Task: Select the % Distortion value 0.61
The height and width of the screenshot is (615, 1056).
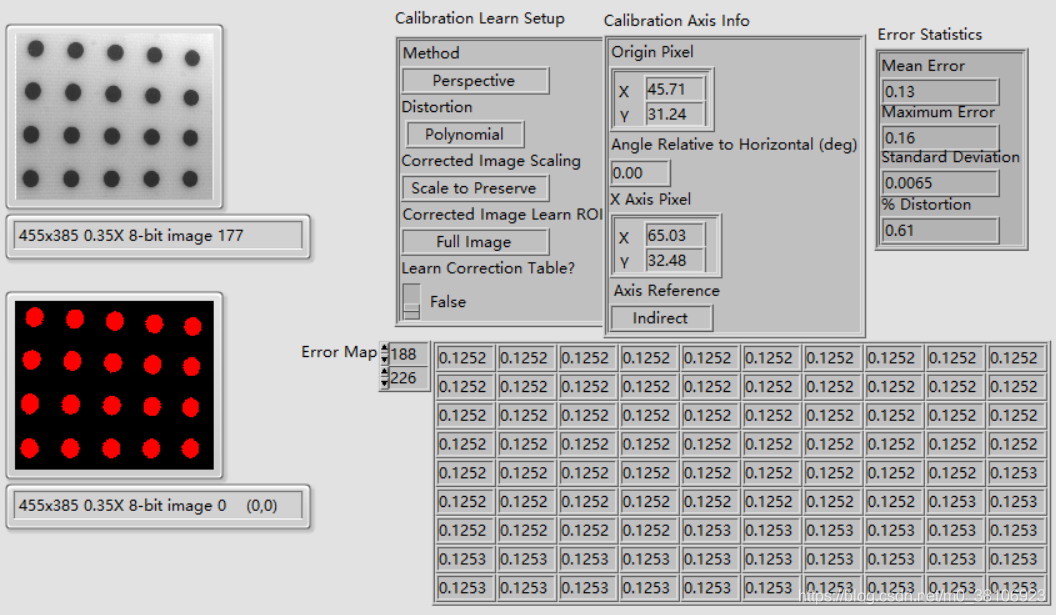Action: click(940, 231)
